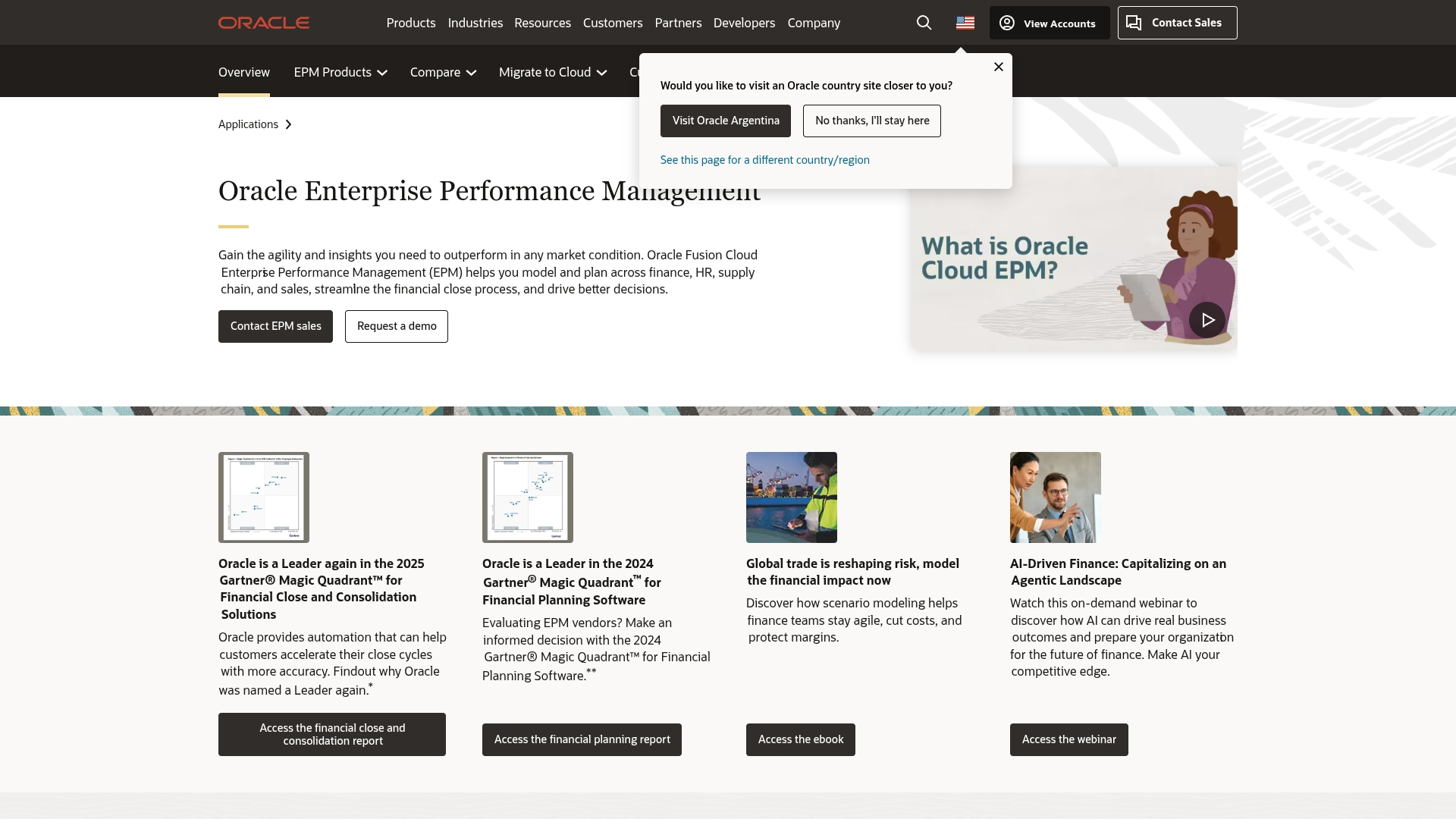Click the 2025 Gartner Leader heading
This screenshot has width=1456, height=819.
(322, 588)
